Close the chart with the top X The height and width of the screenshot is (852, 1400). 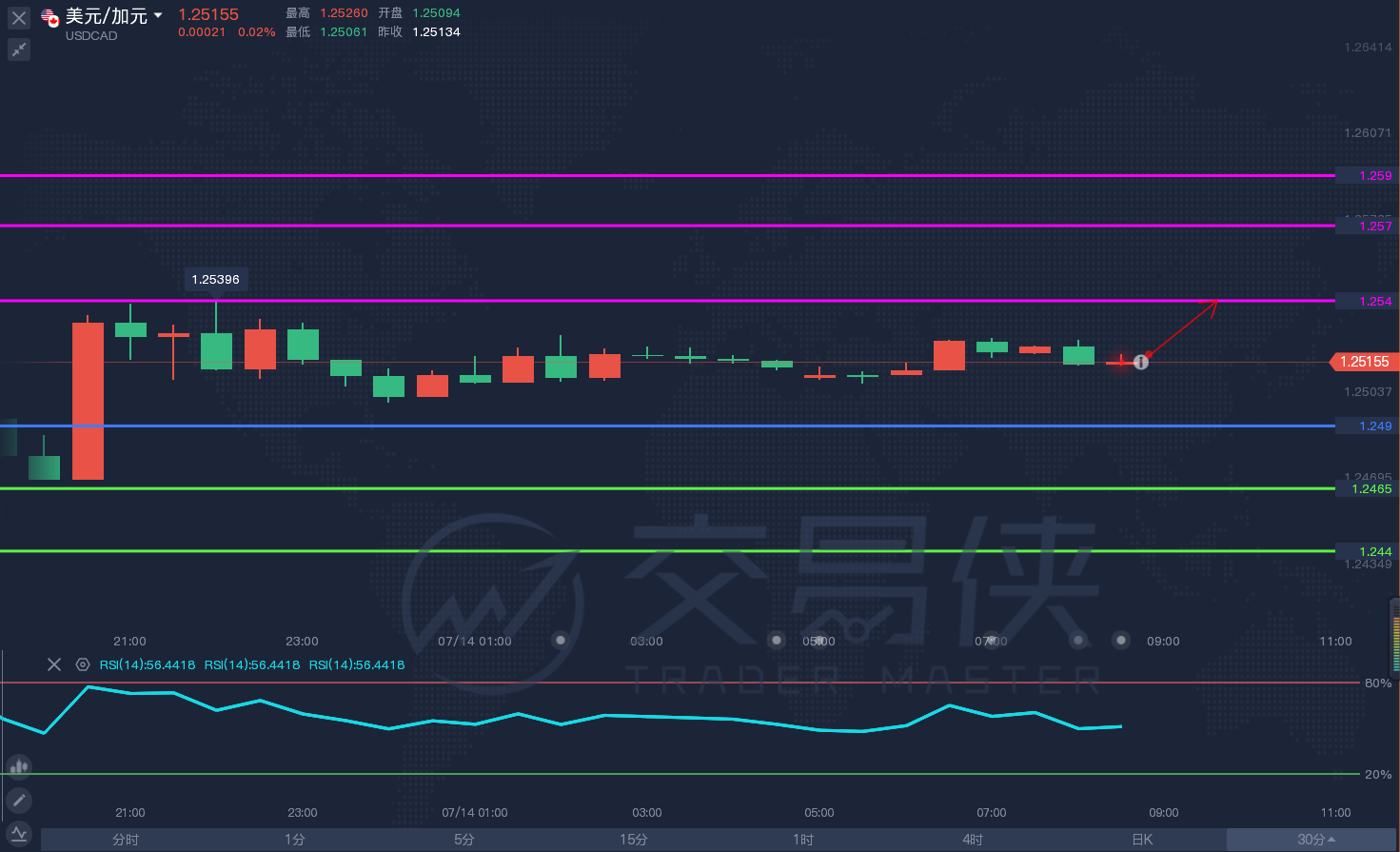[x=19, y=17]
